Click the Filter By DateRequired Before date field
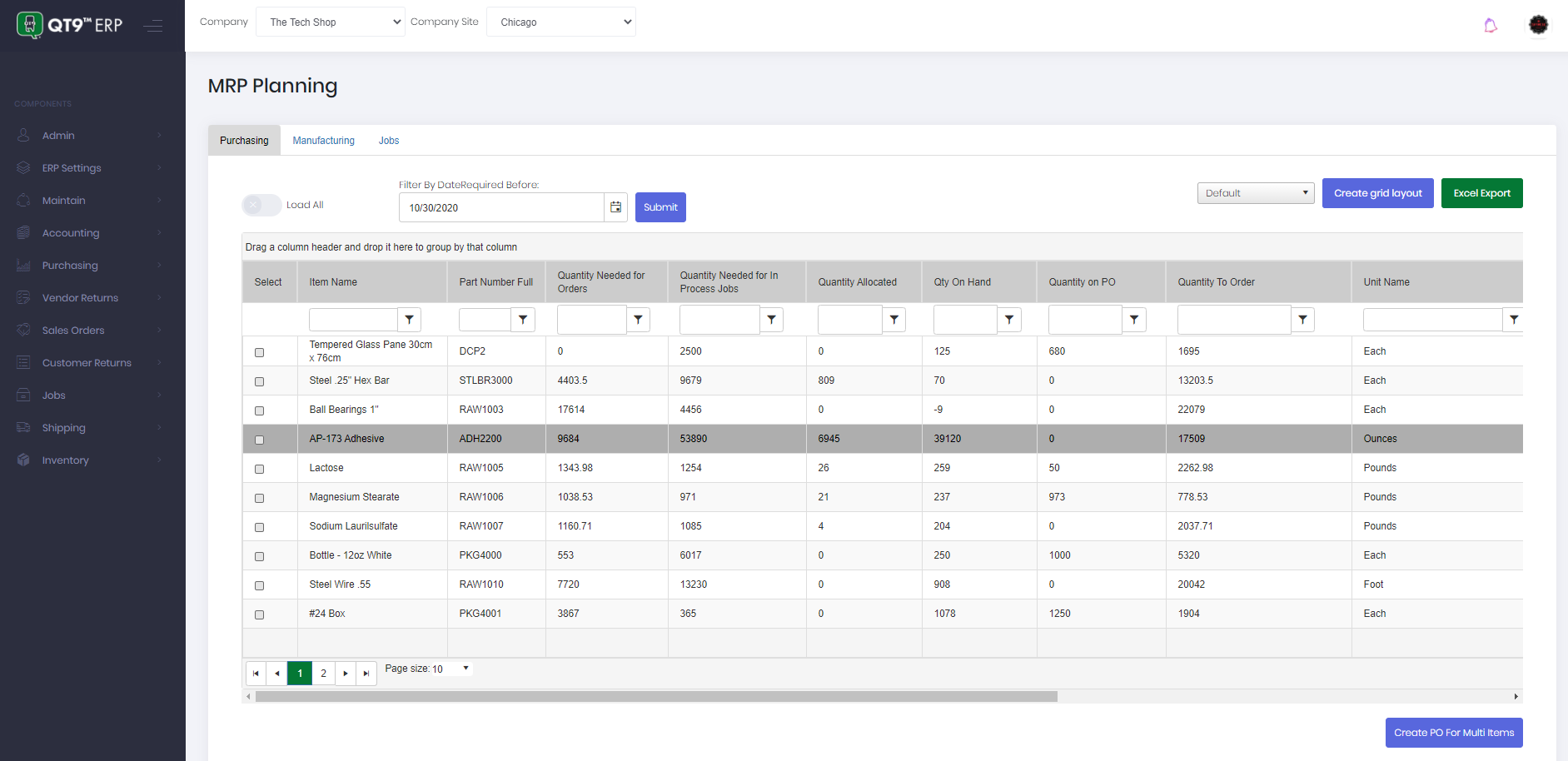1568x761 pixels. 501,207
